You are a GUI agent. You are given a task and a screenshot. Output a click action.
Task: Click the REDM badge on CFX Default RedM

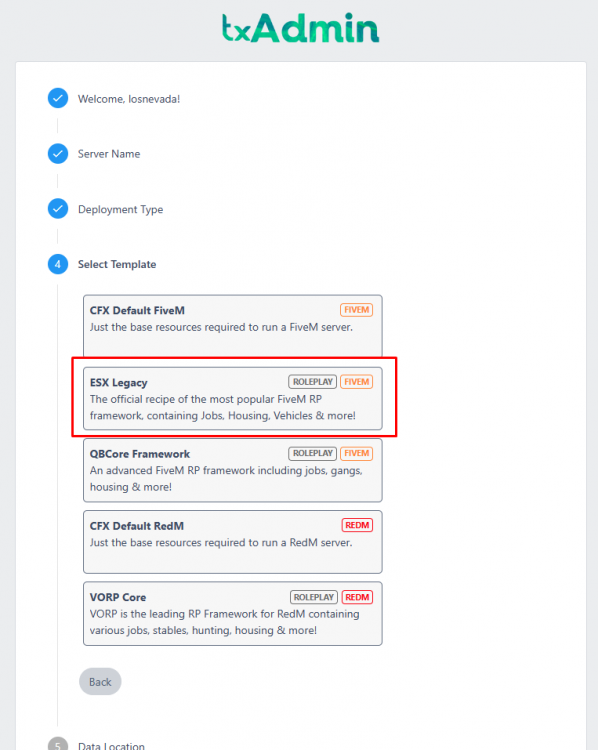click(357, 525)
